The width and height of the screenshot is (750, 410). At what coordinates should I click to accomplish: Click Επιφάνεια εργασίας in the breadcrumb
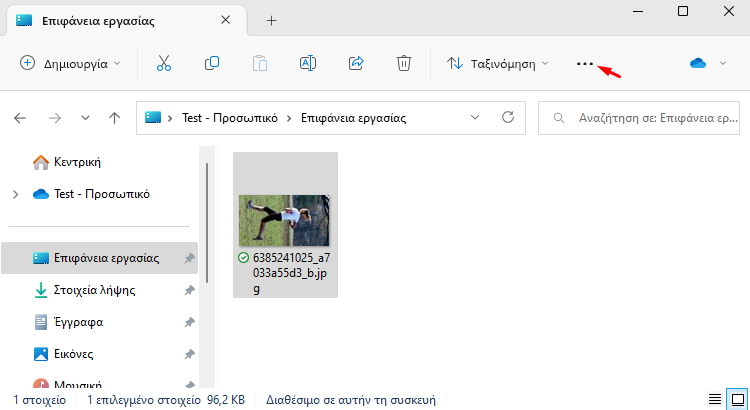pos(353,118)
